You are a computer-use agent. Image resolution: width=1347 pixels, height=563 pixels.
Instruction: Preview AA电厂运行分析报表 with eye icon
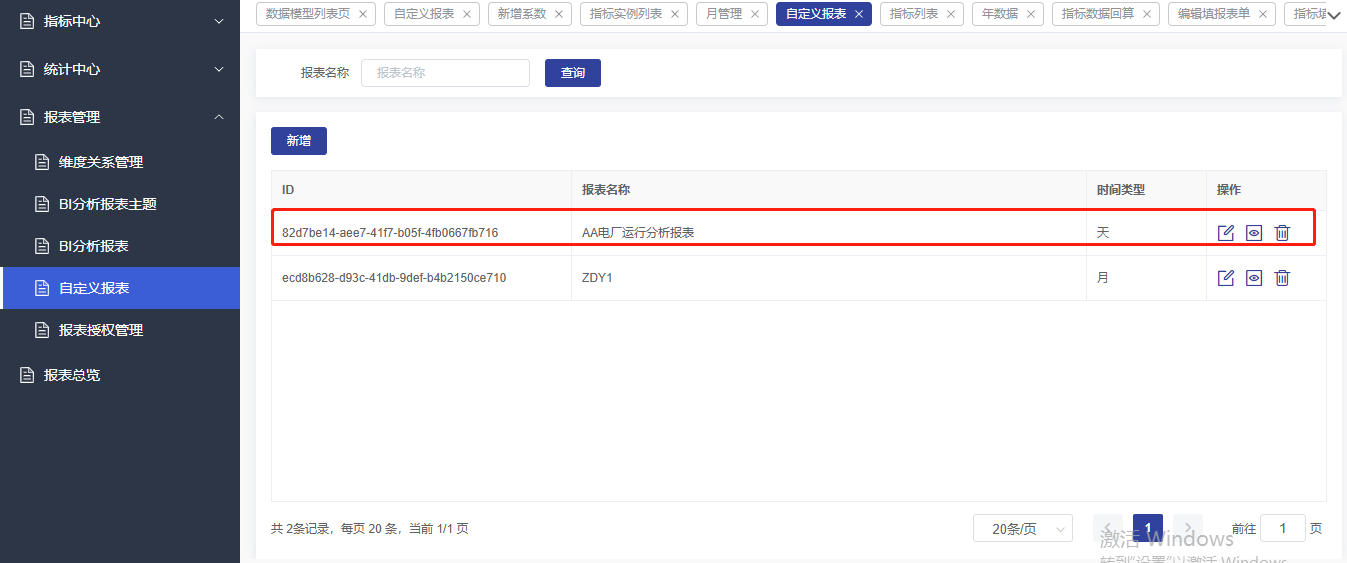point(1254,233)
